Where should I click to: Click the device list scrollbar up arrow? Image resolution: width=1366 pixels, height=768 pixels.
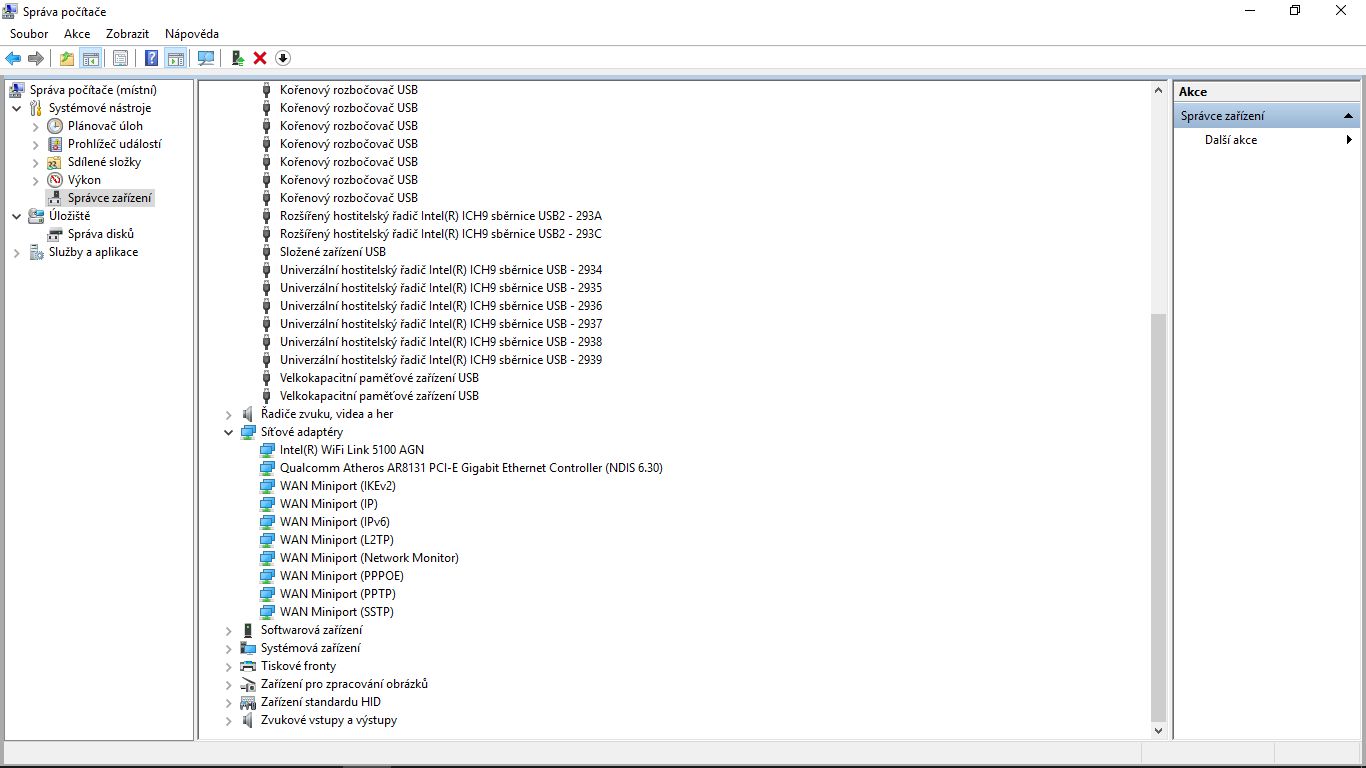click(1159, 90)
